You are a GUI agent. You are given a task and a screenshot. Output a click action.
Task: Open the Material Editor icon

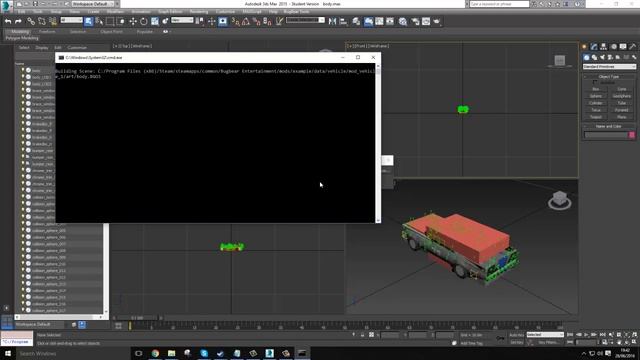pos(403,21)
